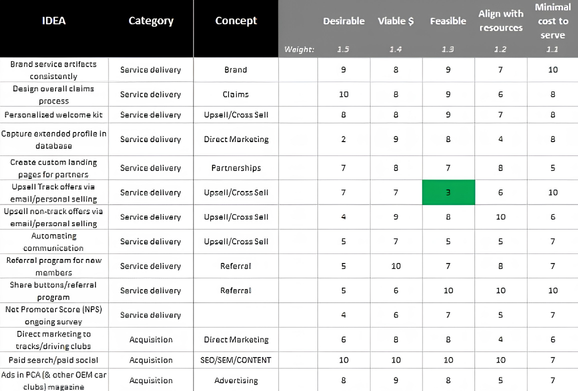The width and height of the screenshot is (578, 391).
Task: Select the 1.3 weight value
Action: point(448,49)
